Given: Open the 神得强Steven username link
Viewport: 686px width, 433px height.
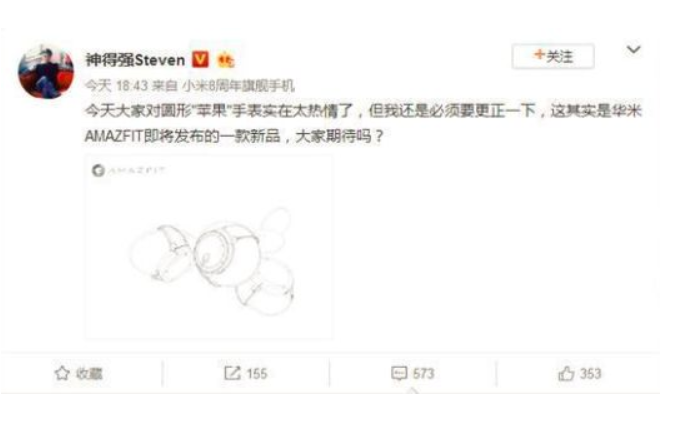Looking at the screenshot, I should (x=135, y=59).
